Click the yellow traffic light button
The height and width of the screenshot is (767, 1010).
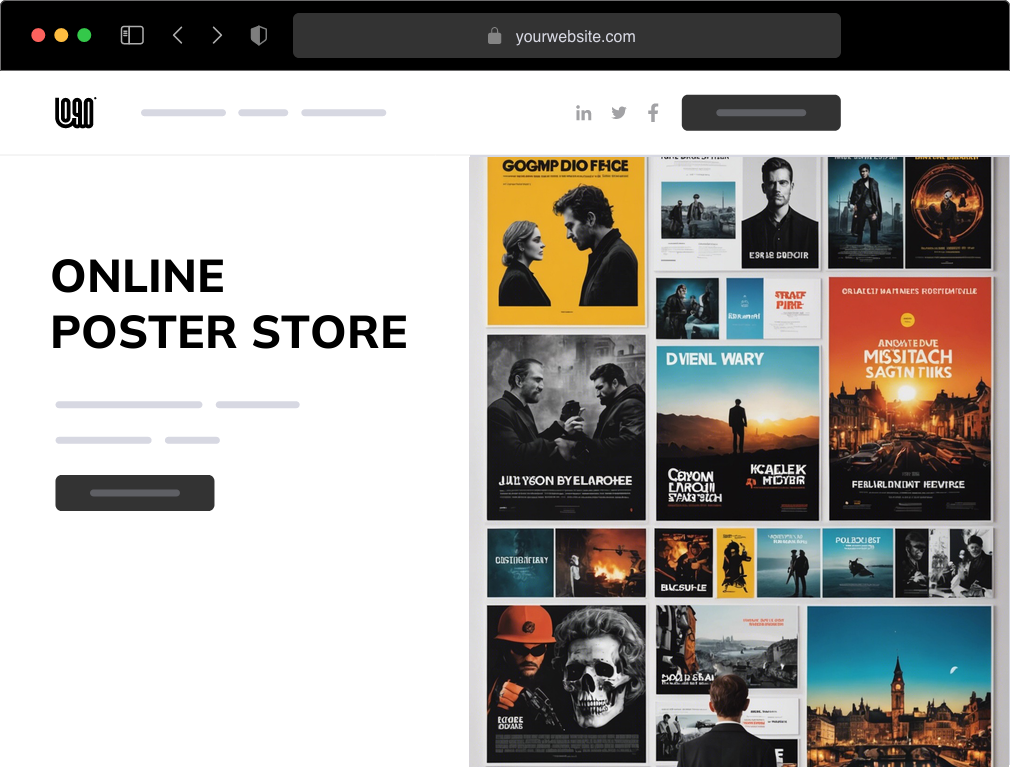tap(62, 33)
